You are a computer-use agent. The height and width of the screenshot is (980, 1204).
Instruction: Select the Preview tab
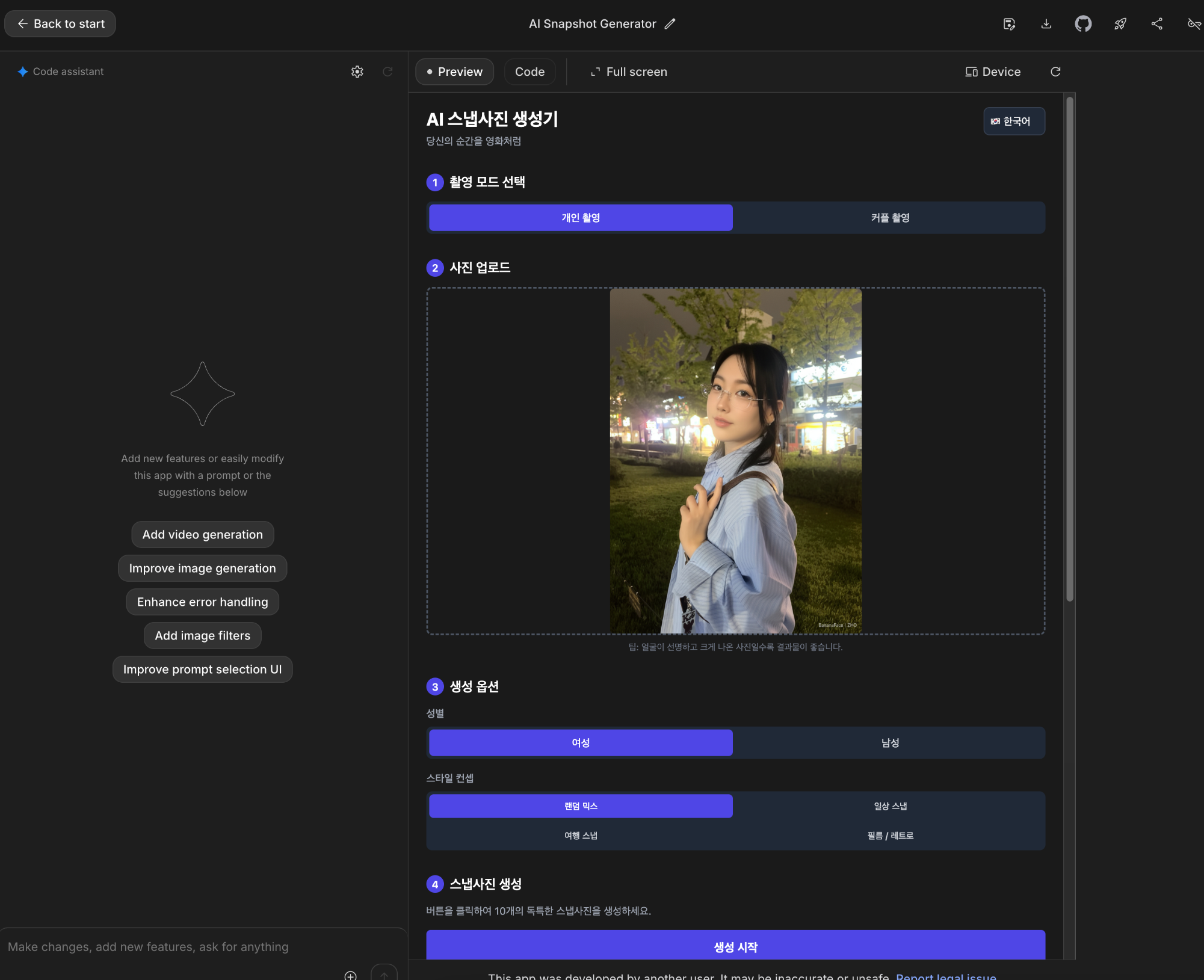pyautogui.click(x=454, y=72)
